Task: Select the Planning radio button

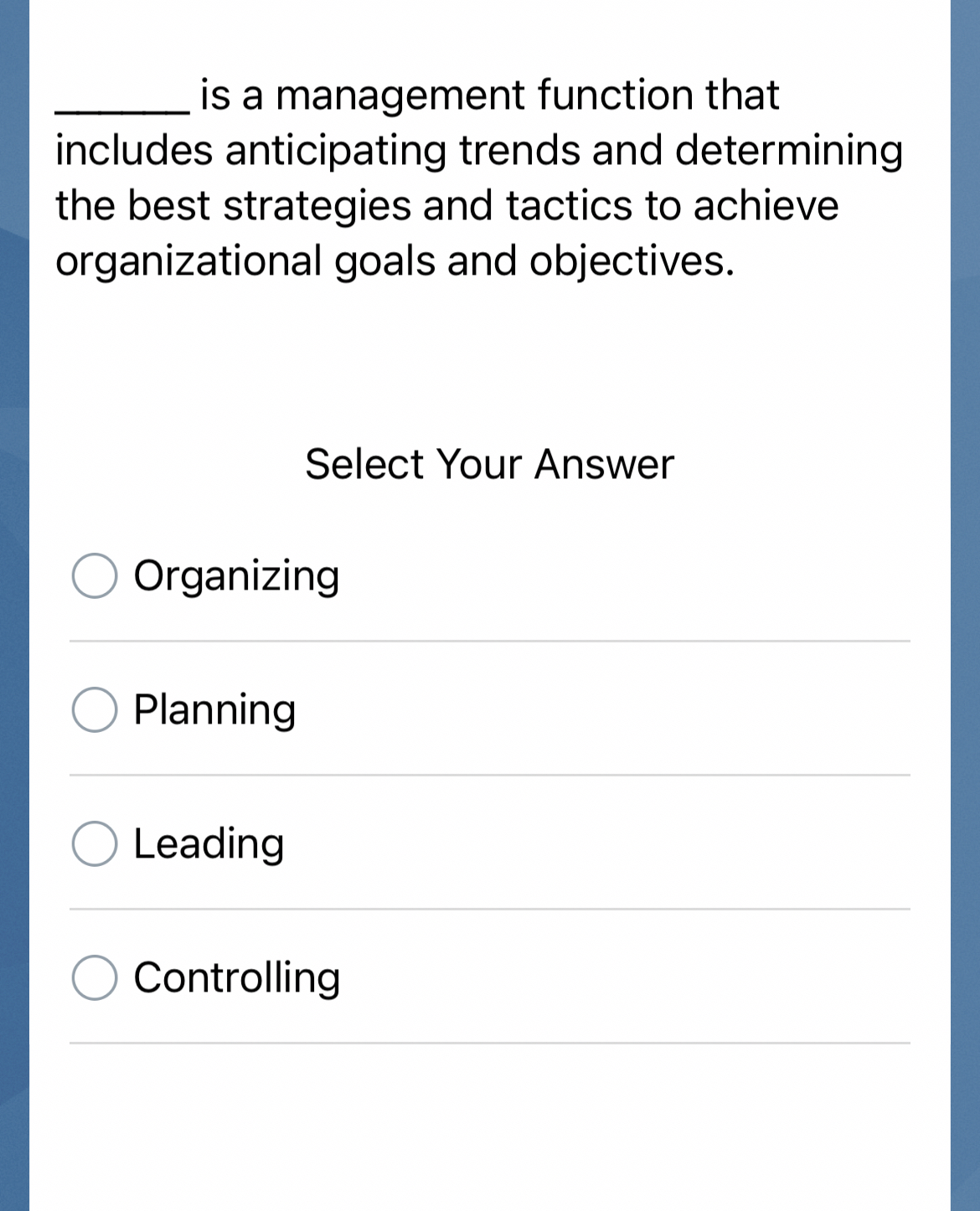Action: coord(95,710)
